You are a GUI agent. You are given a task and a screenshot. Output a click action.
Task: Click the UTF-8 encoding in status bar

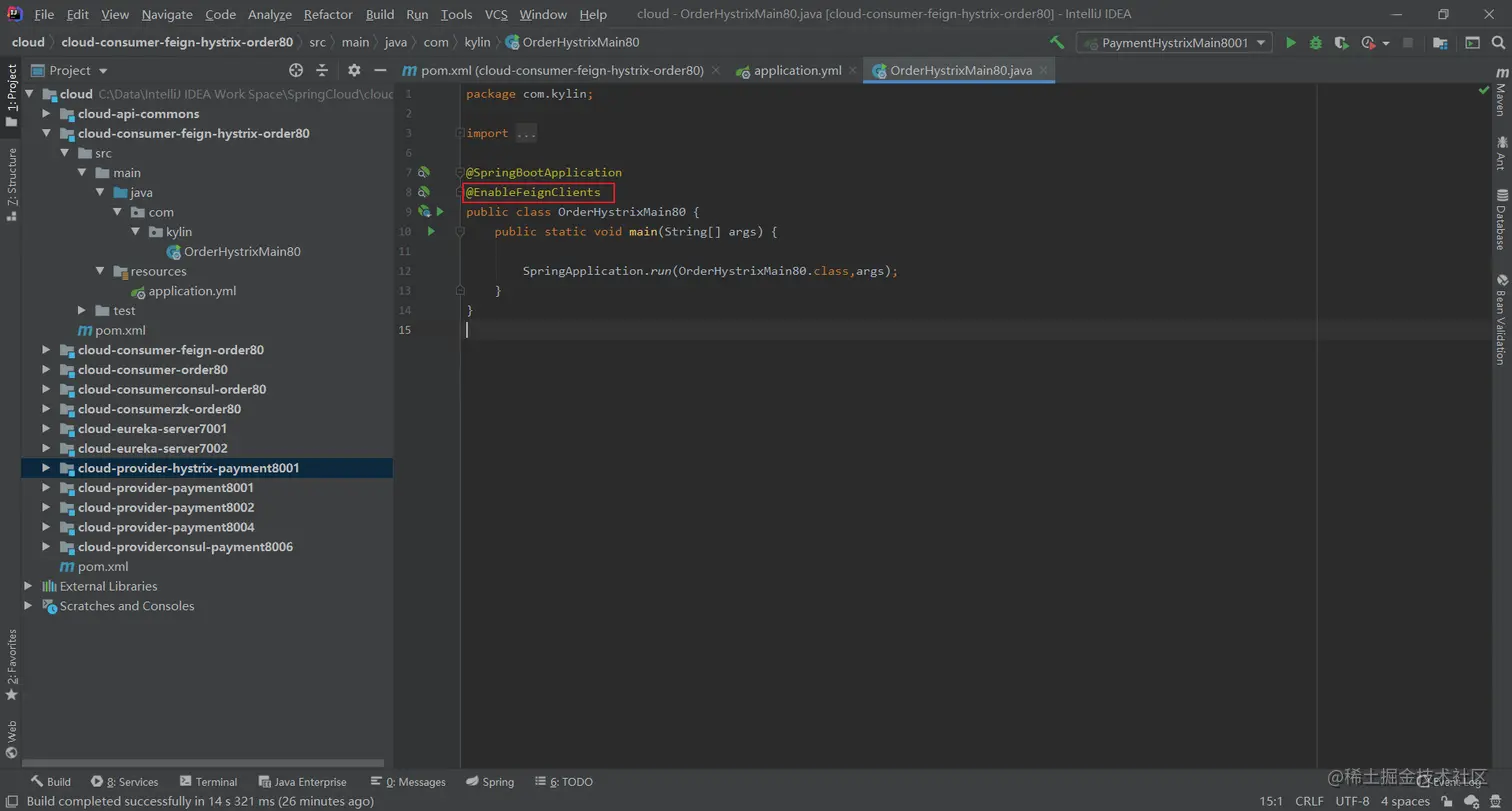[1352, 801]
